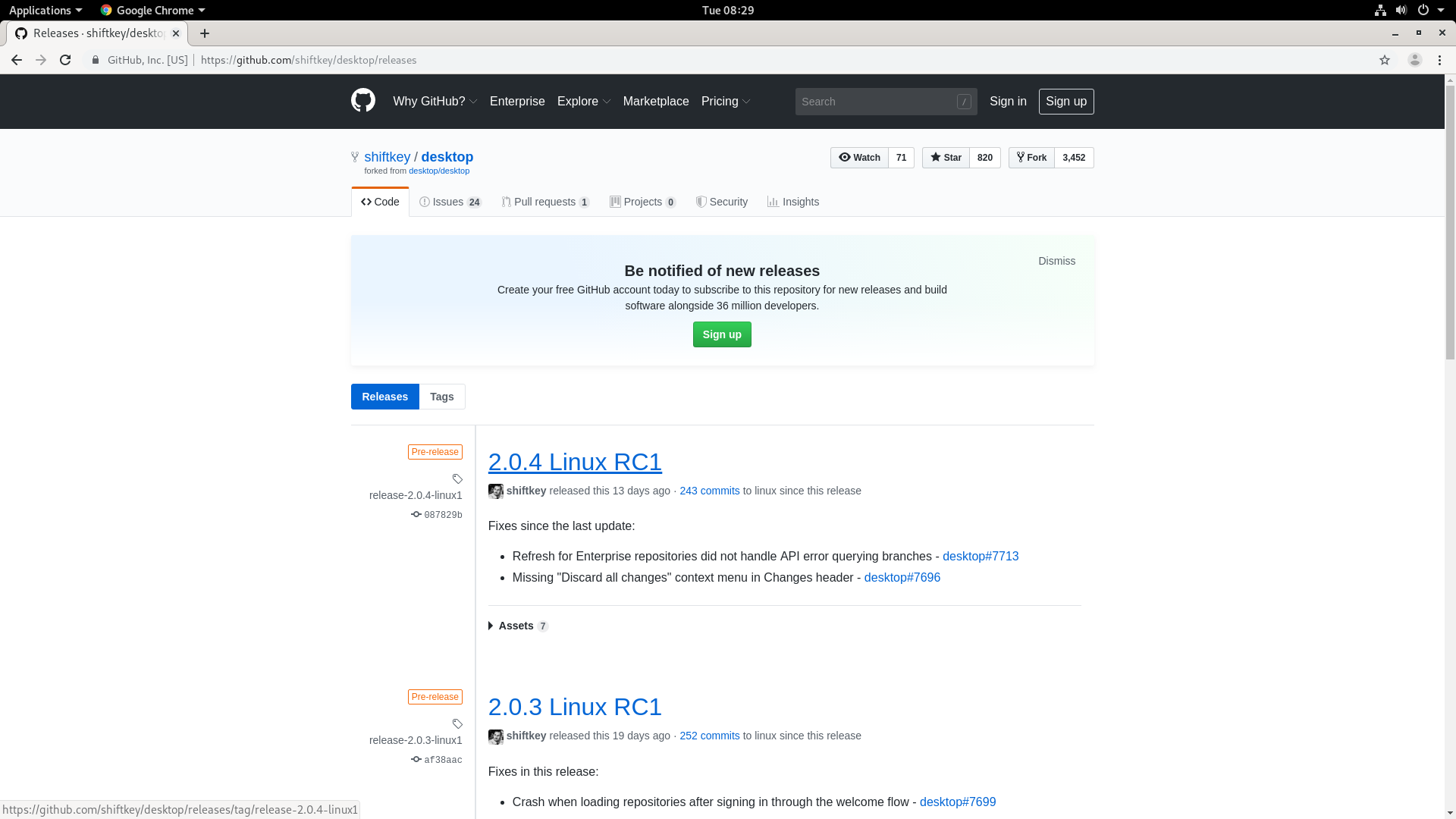Open the forks count 3,452
The height and width of the screenshot is (819, 1456).
(x=1074, y=158)
